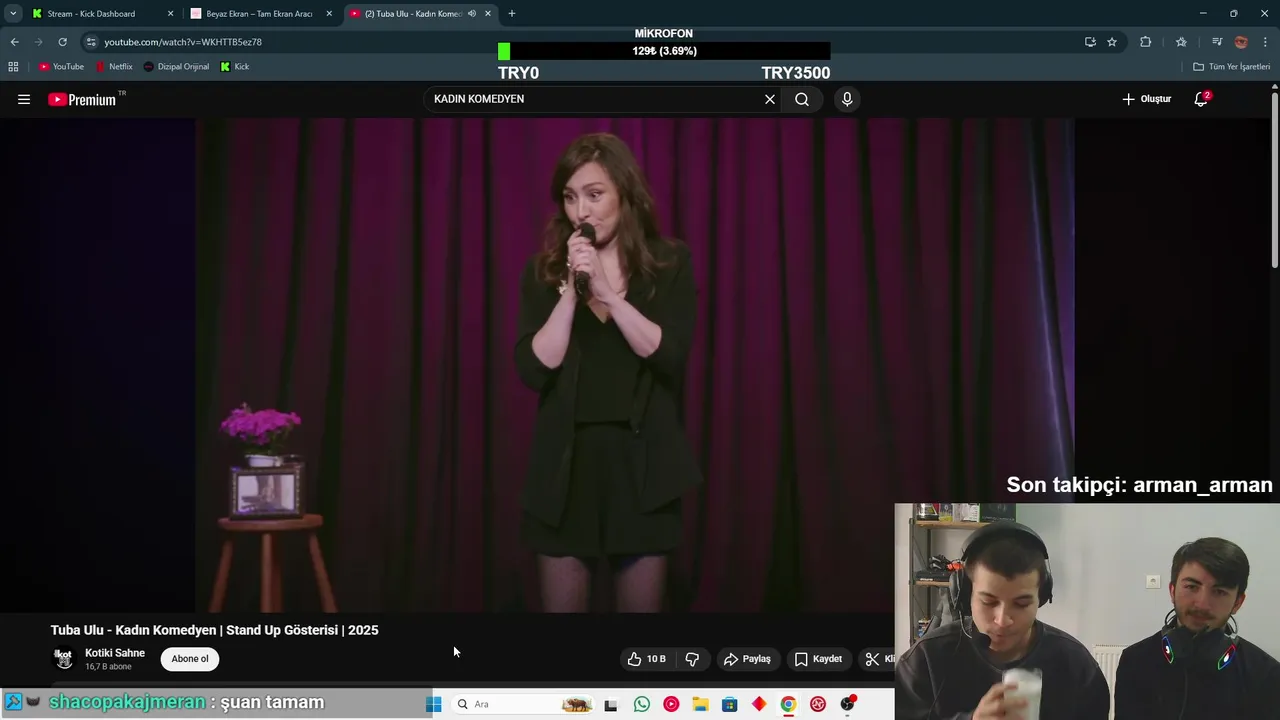Open Task View on taskbar
The height and width of the screenshot is (720, 1280).
pyautogui.click(x=611, y=704)
